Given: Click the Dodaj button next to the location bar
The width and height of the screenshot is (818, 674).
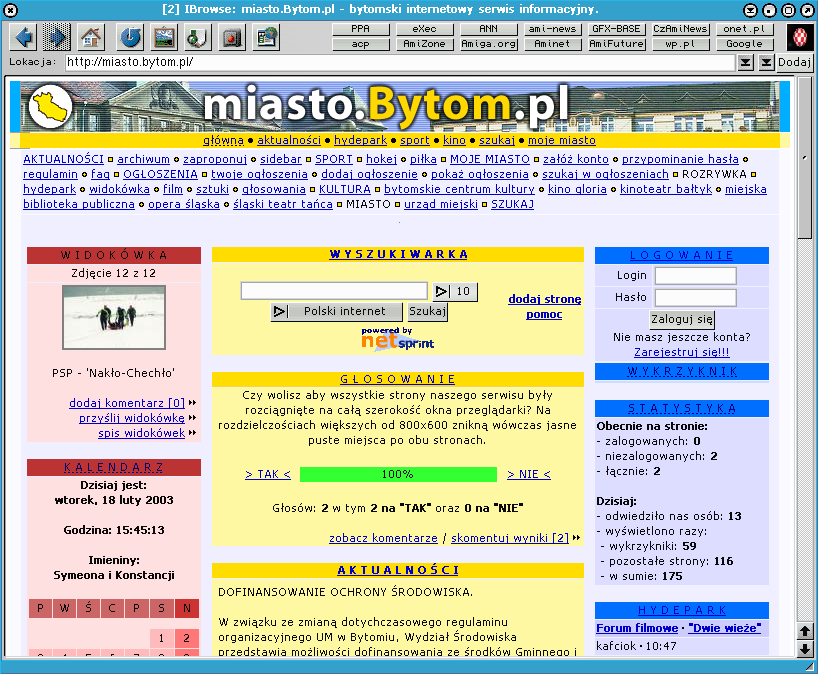Looking at the screenshot, I should [x=794, y=63].
